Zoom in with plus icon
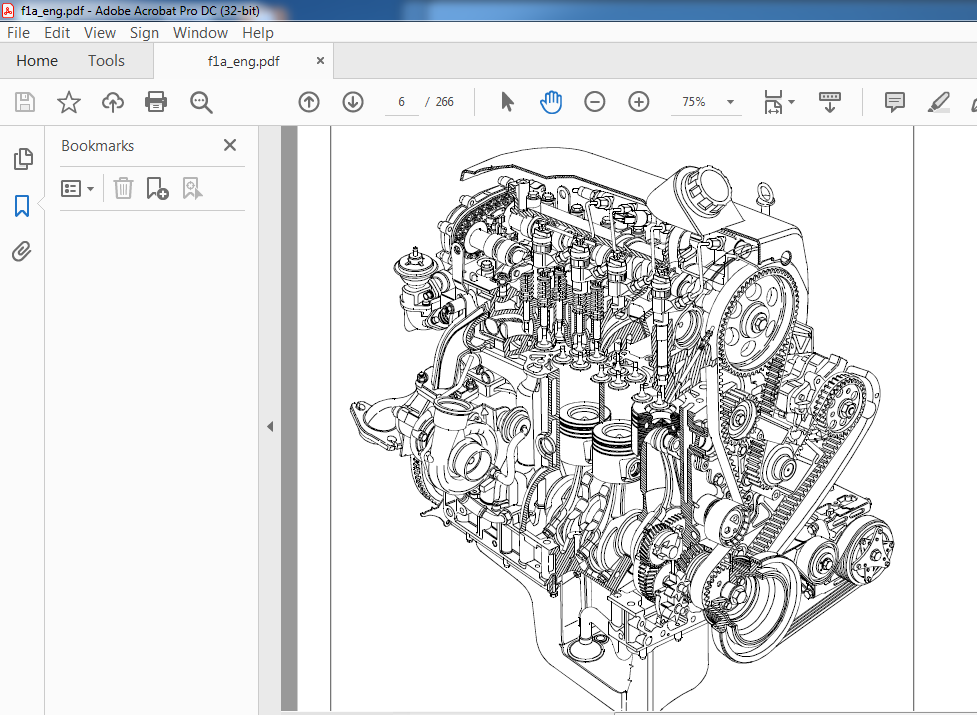The image size is (977, 715). click(x=639, y=102)
